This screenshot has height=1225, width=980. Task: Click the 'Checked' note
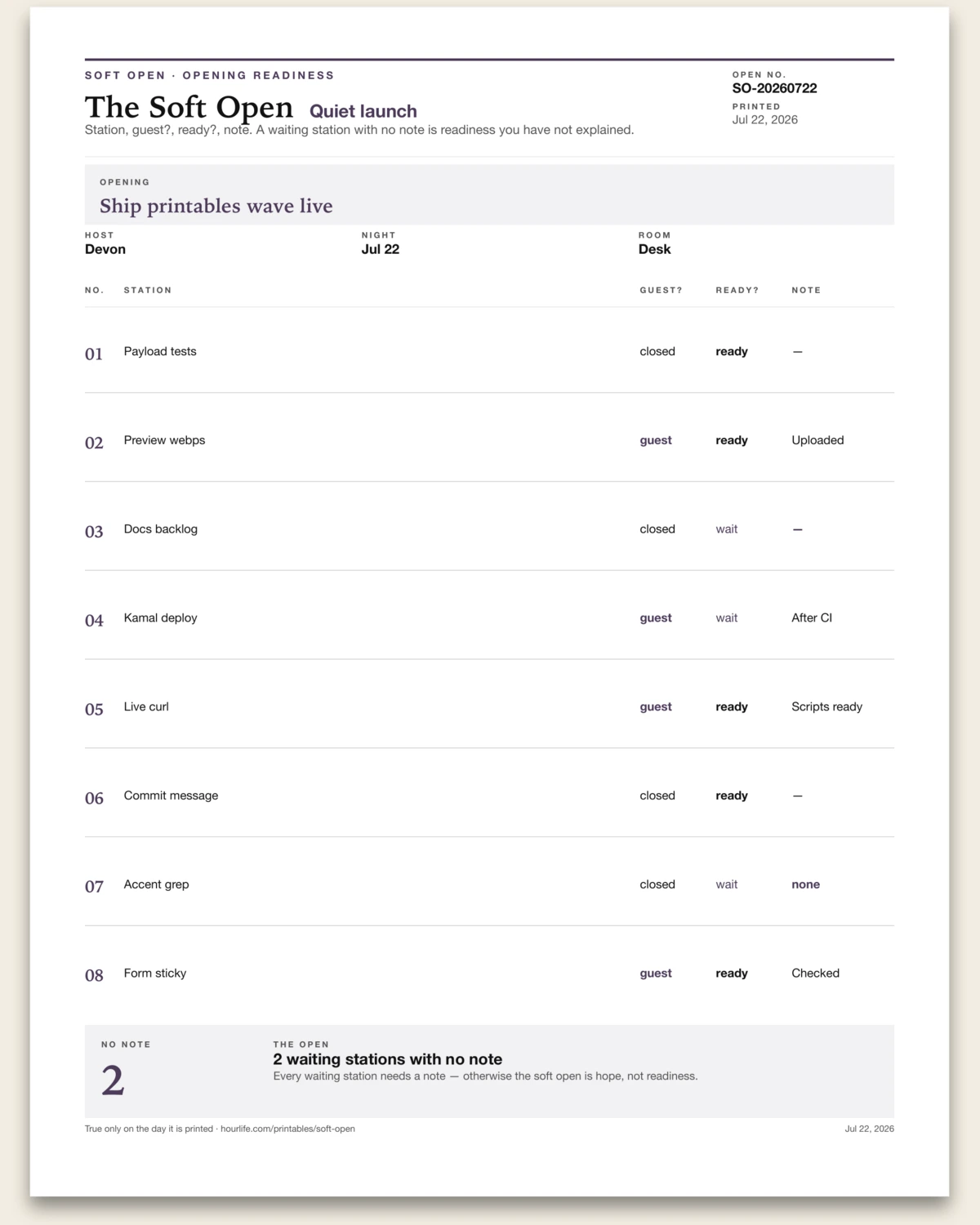815,973
